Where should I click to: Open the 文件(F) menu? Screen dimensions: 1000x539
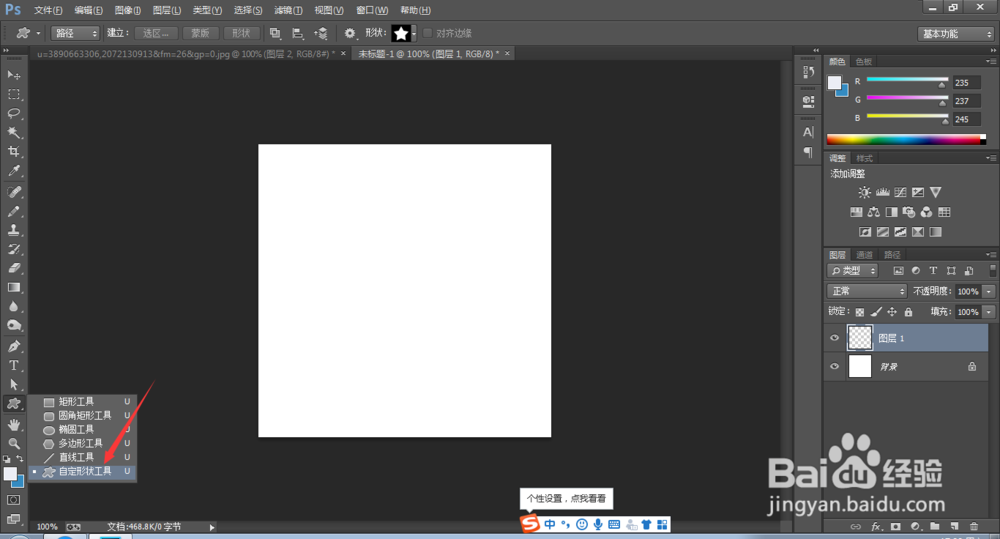click(x=48, y=10)
